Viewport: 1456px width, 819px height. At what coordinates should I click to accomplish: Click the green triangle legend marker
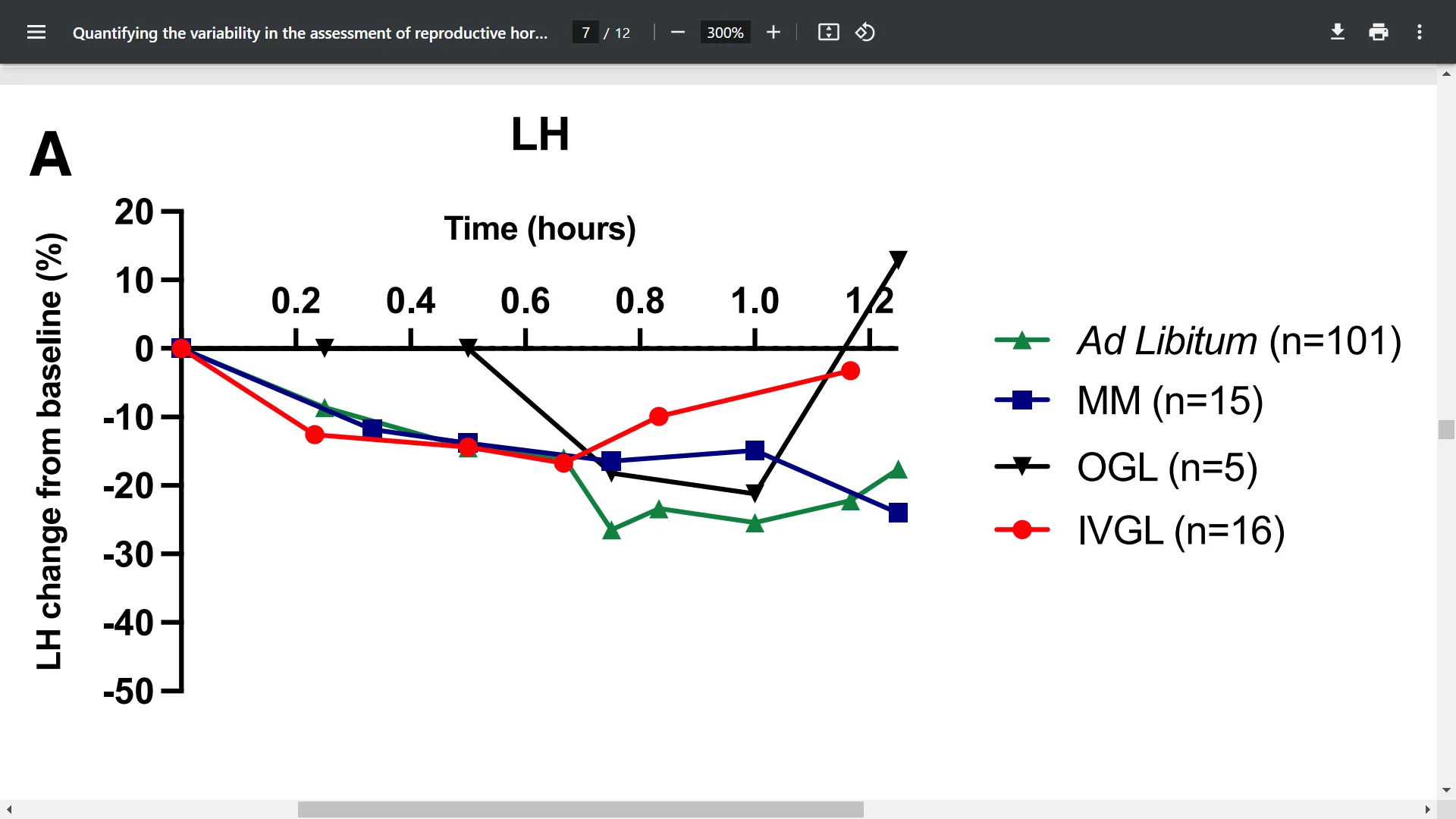(x=1022, y=340)
